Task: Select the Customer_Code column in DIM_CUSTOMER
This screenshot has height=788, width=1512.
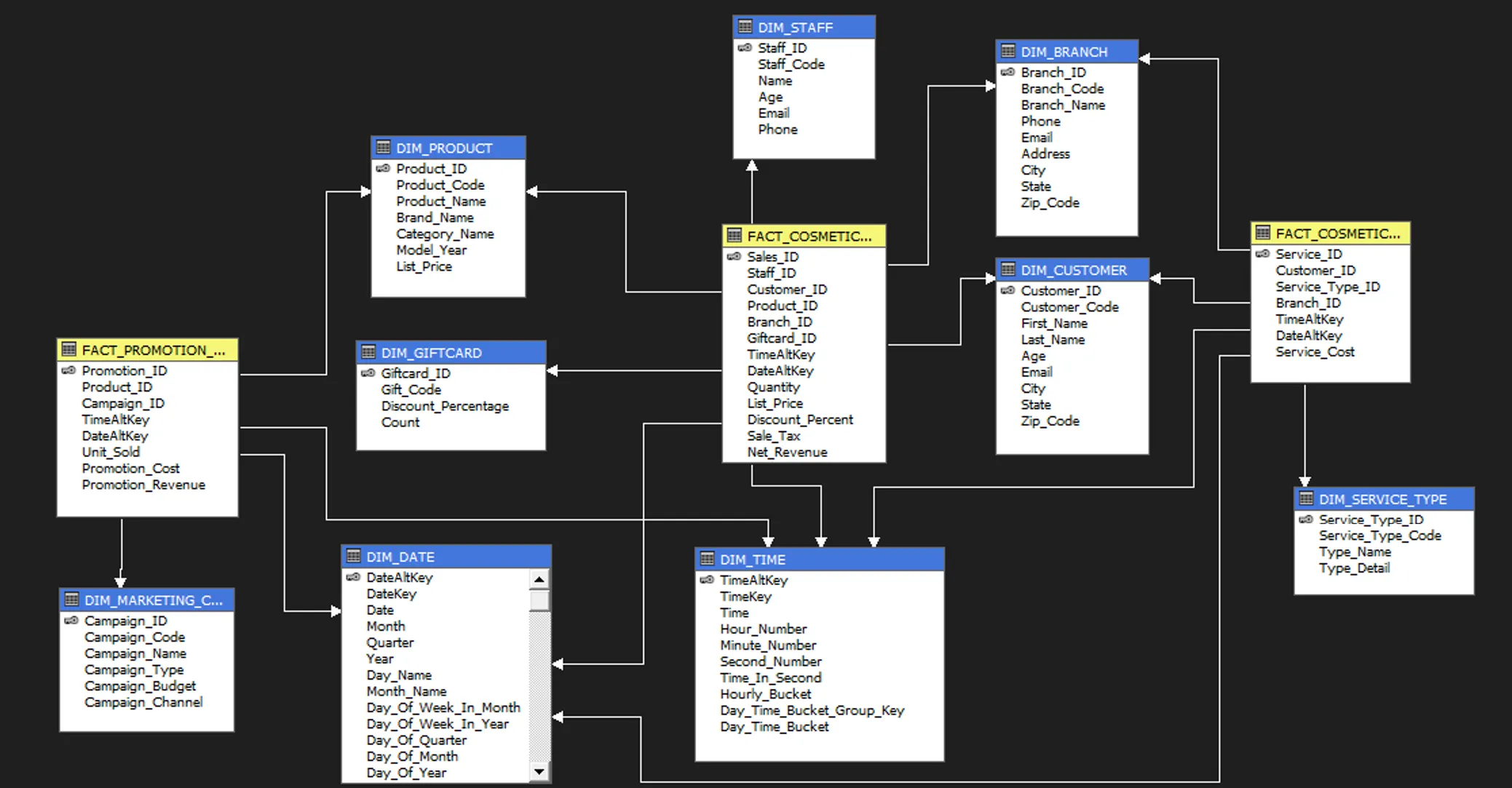Action: pyautogui.click(x=1069, y=307)
